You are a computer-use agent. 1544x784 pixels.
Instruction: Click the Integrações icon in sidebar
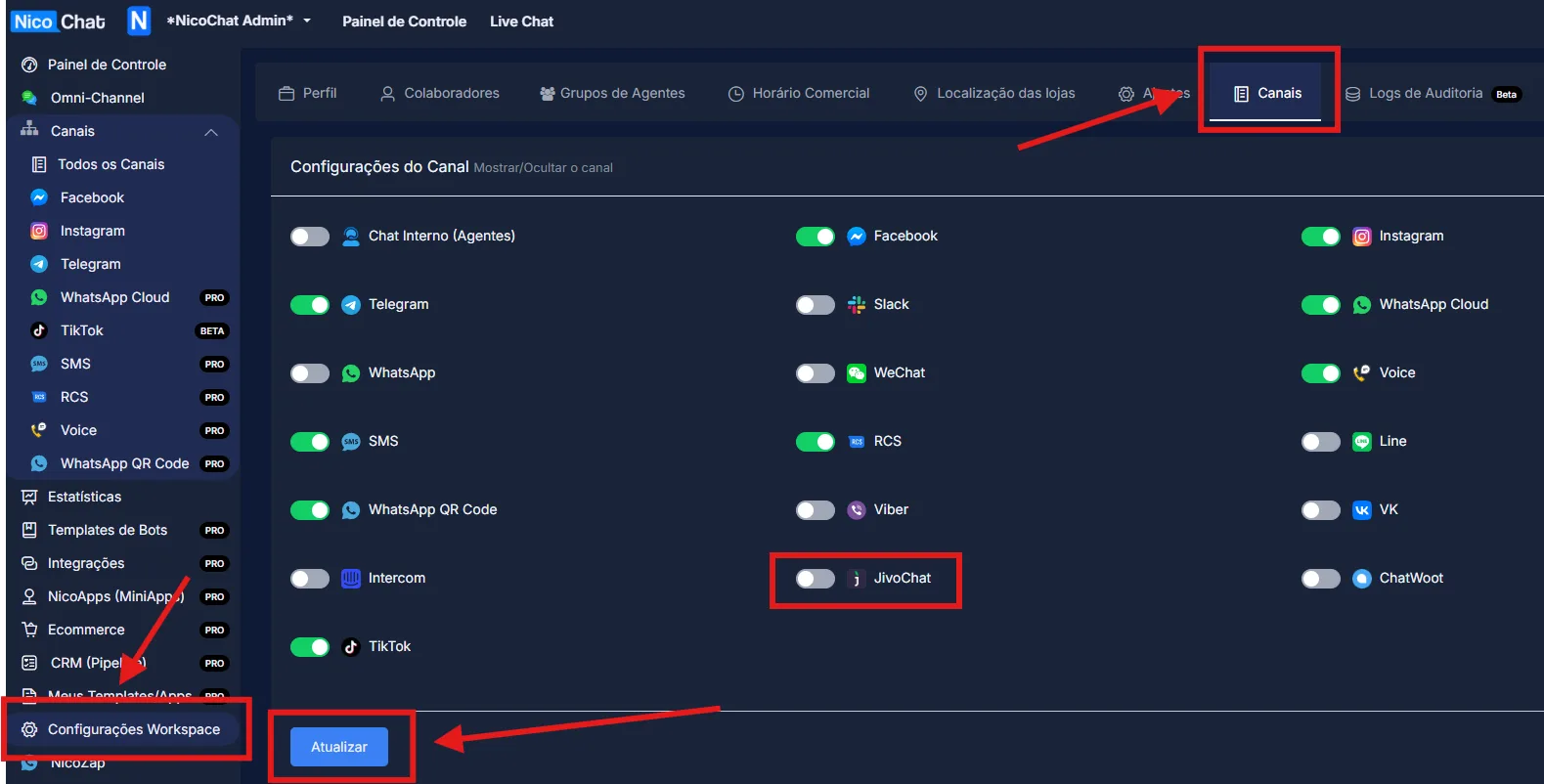pos(29,563)
